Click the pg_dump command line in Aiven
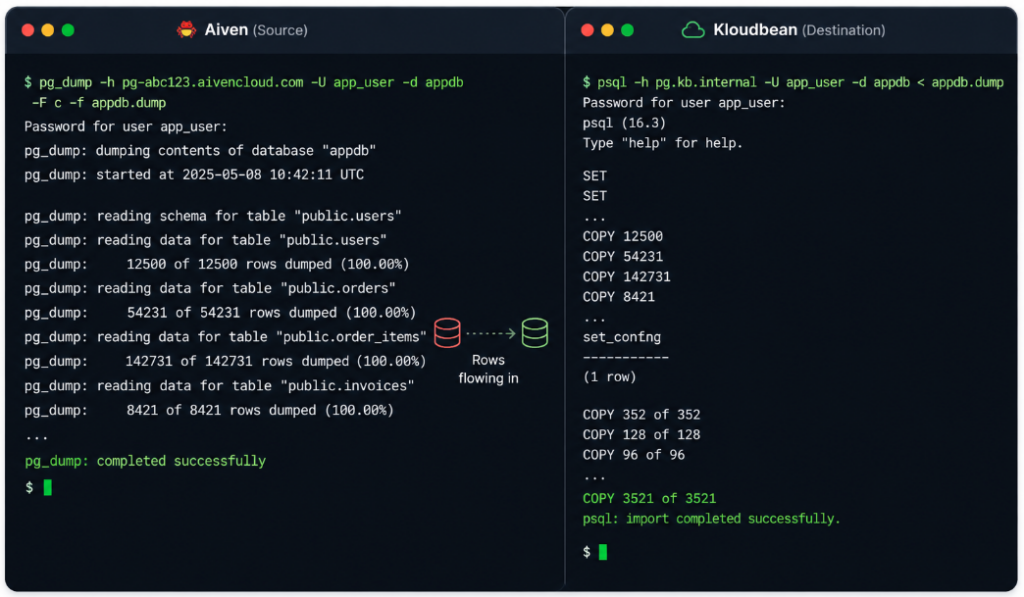The width and height of the screenshot is (1024, 597). (244, 82)
